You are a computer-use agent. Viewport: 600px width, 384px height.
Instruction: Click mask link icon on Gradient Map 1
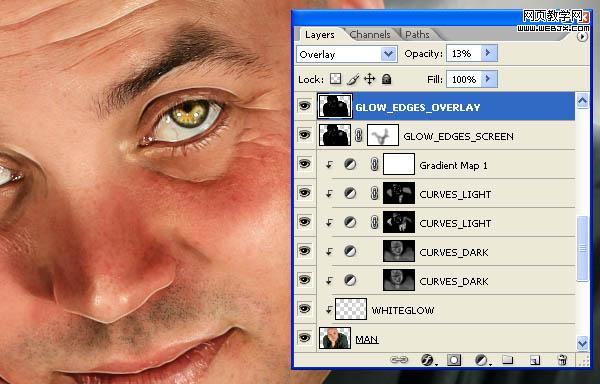pos(375,164)
